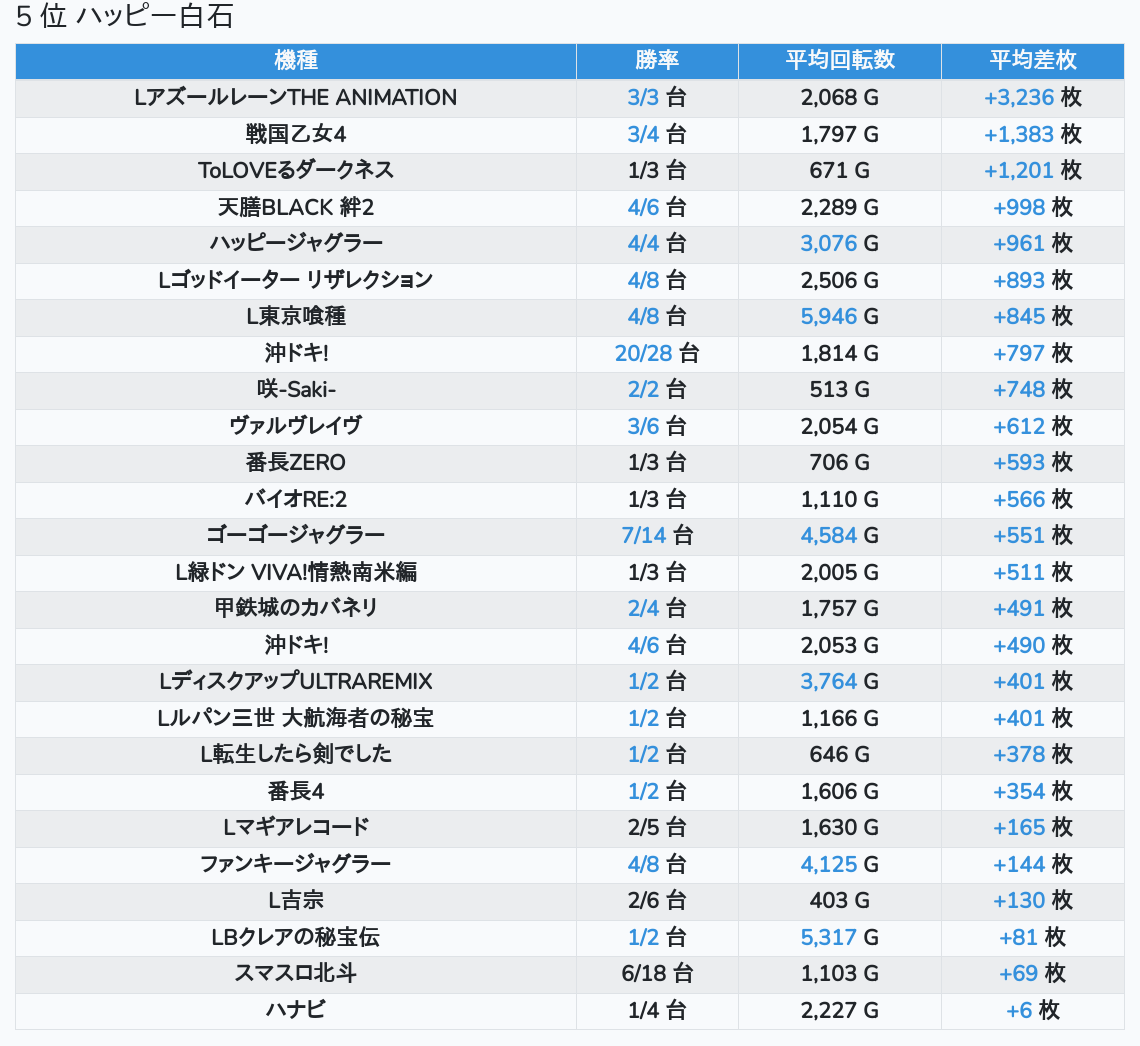
Task: Select the L東京喰種 machine name
Action: coord(296,317)
